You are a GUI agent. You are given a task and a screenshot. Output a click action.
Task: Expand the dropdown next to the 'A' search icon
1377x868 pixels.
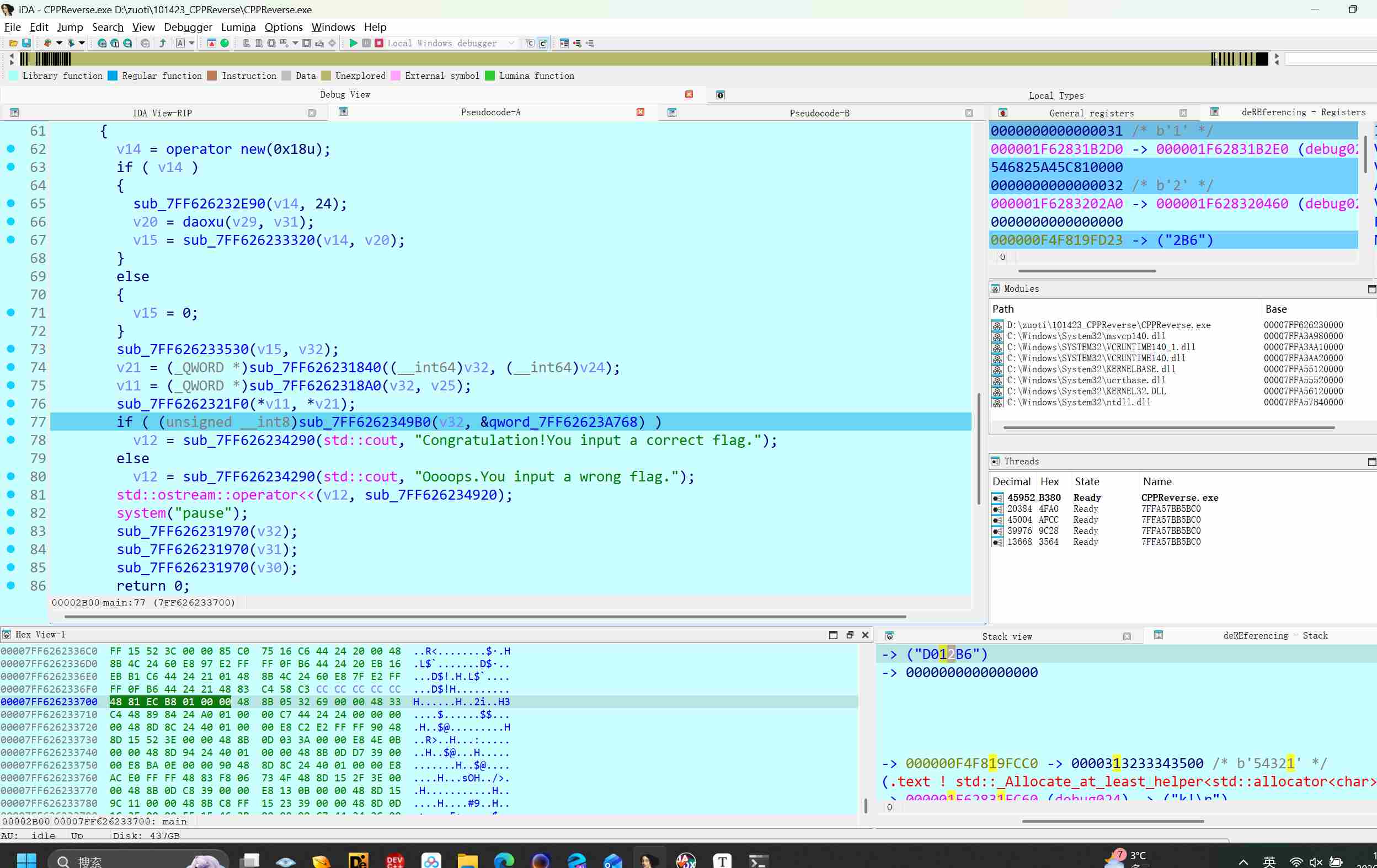[191, 44]
